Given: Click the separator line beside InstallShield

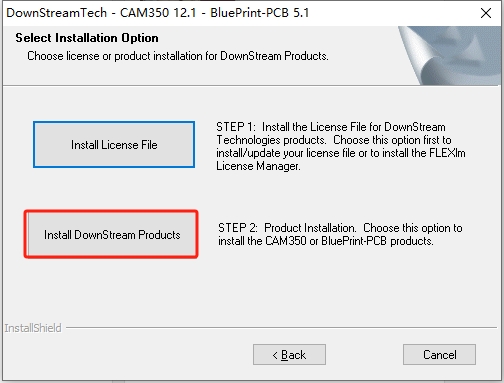Looking at the screenshot, I should pyautogui.click(x=283, y=328).
